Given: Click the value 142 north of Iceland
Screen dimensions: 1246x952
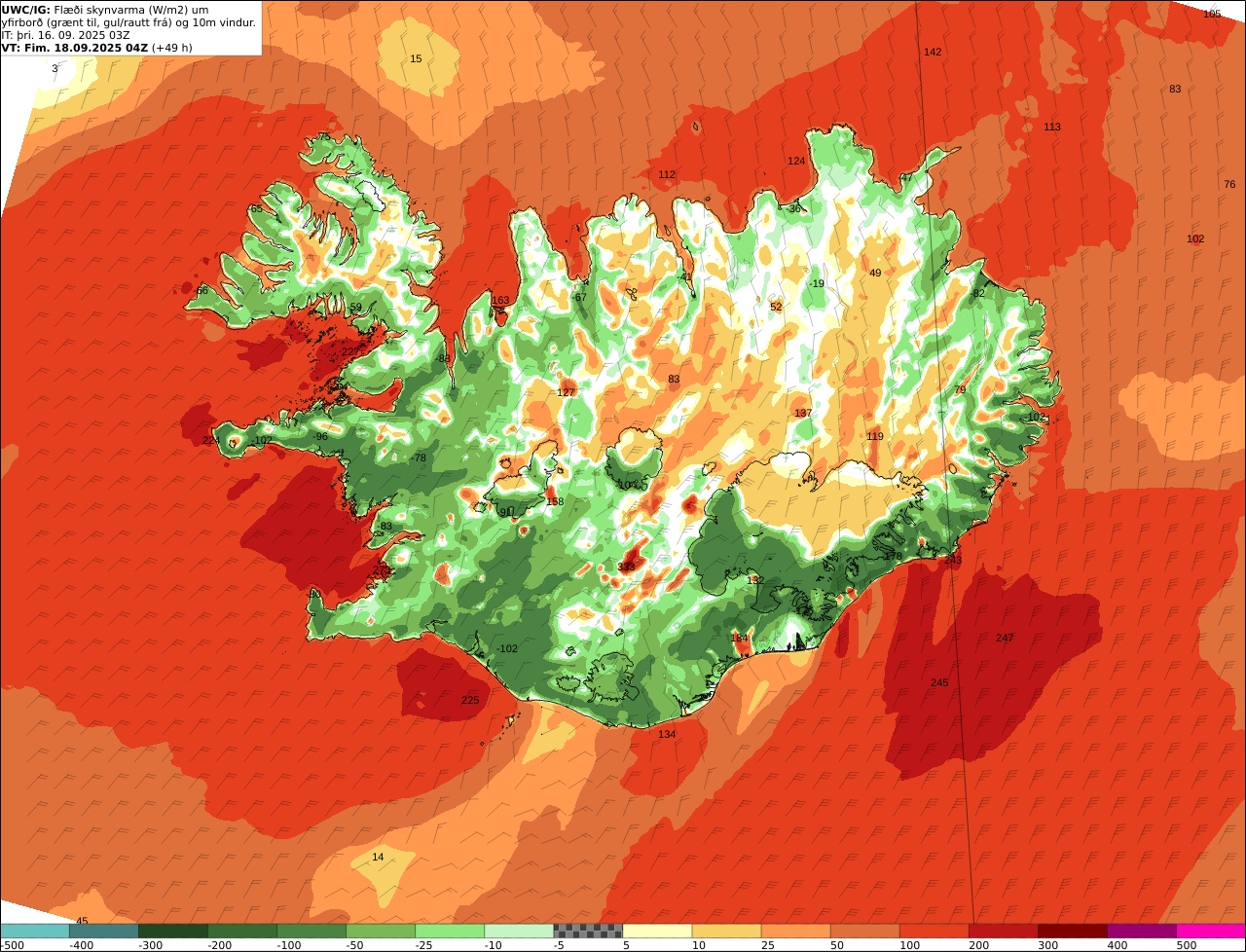Looking at the screenshot, I should 933,53.
